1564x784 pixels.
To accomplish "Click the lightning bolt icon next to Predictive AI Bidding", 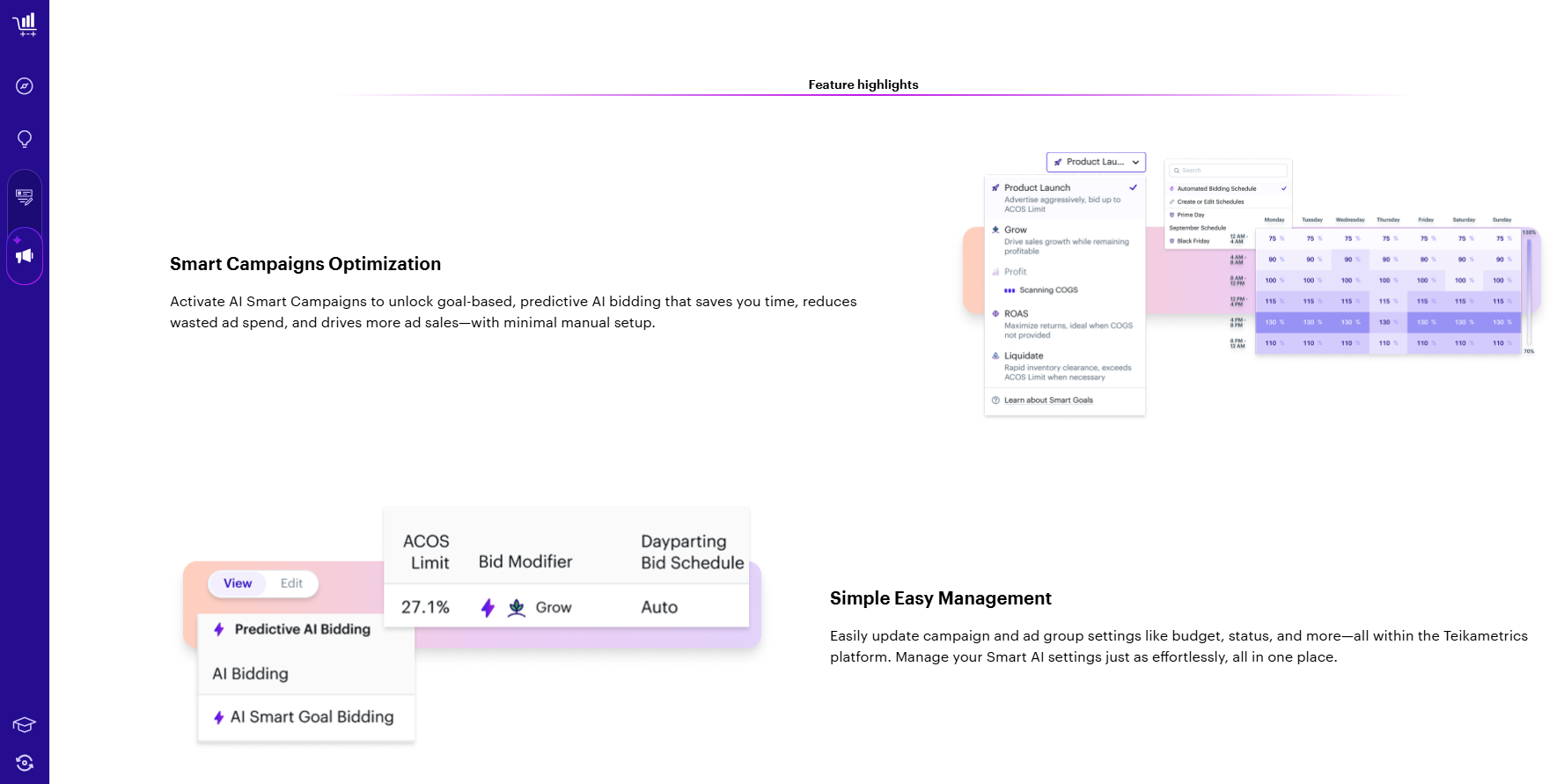I will click(x=219, y=630).
